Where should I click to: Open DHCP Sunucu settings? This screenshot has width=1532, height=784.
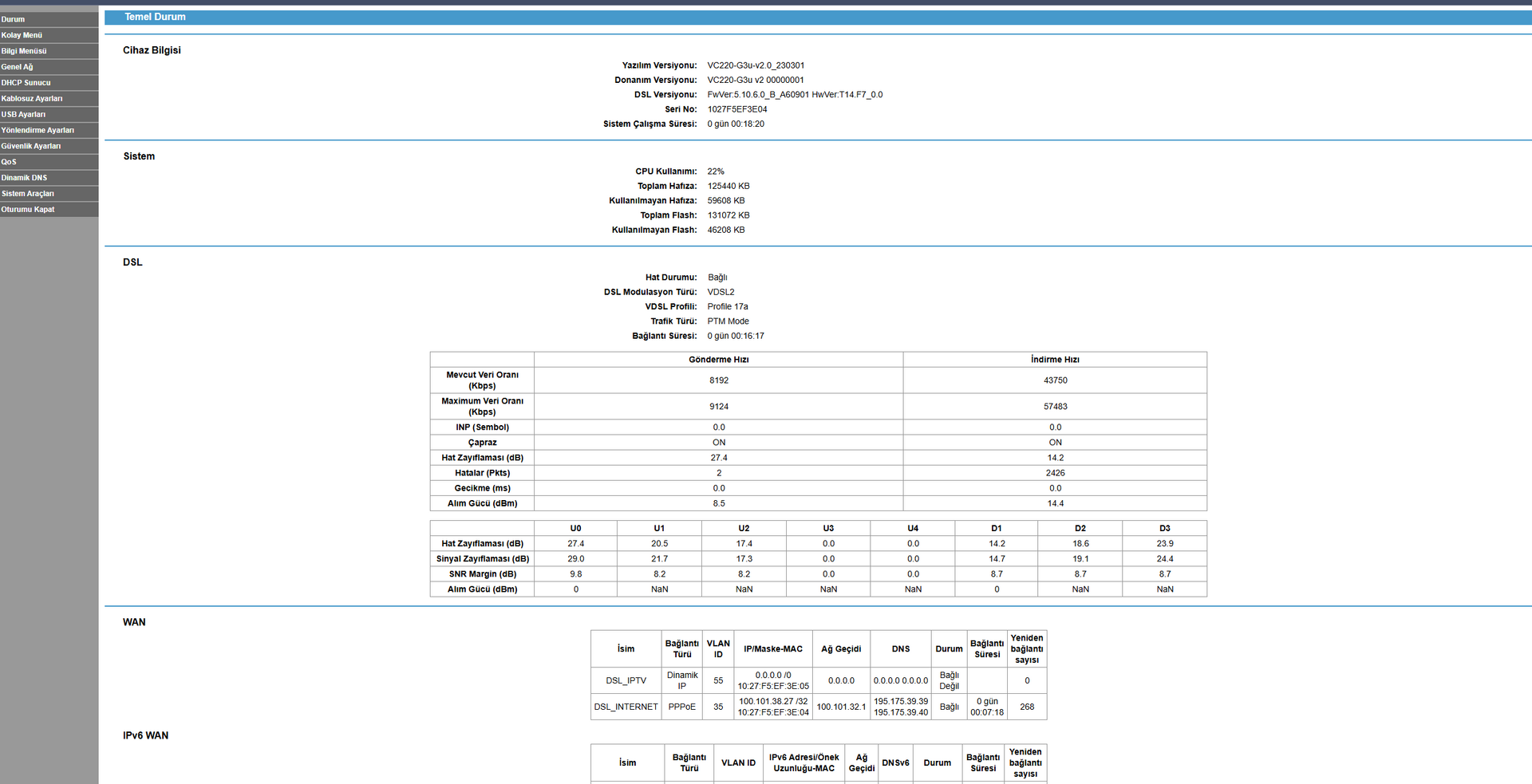49,83
